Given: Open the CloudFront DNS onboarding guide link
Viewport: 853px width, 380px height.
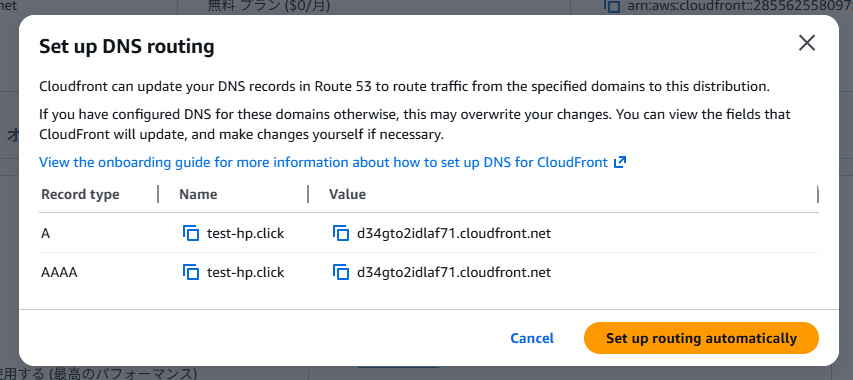Looking at the screenshot, I should coord(323,162).
